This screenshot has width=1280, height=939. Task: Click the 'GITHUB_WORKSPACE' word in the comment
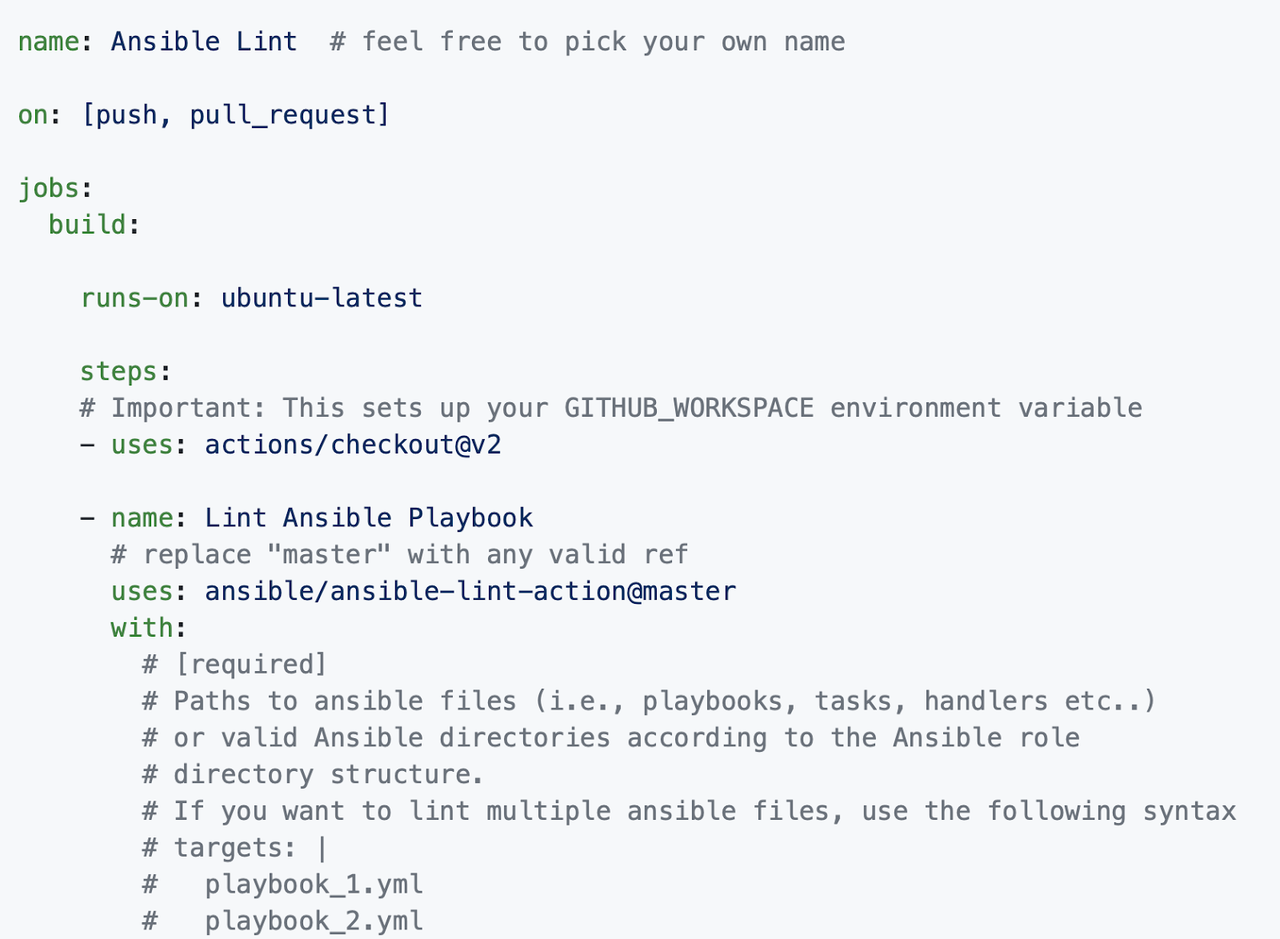point(688,408)
